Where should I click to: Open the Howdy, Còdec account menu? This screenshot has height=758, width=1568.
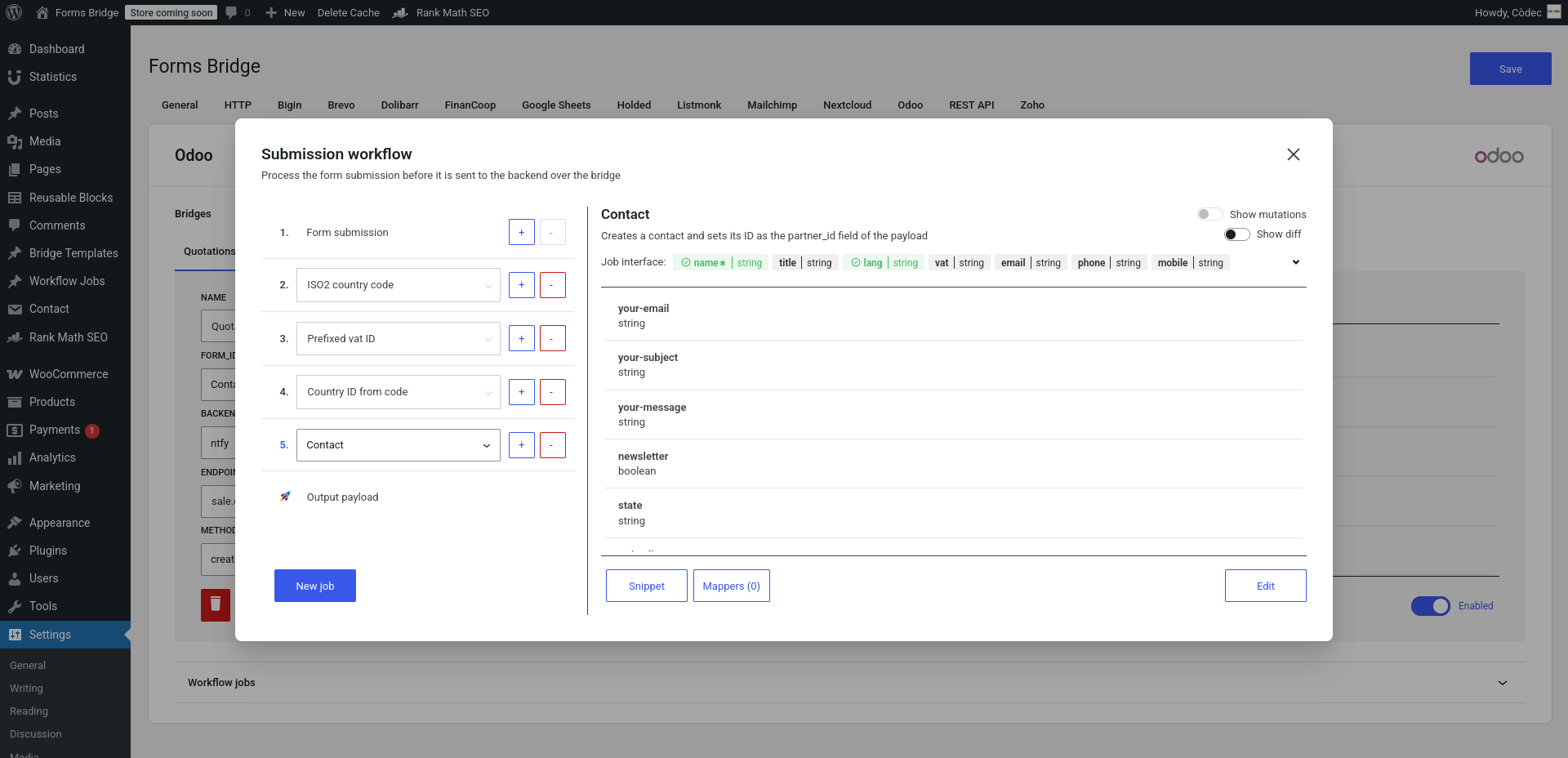tap(1517, 12)
